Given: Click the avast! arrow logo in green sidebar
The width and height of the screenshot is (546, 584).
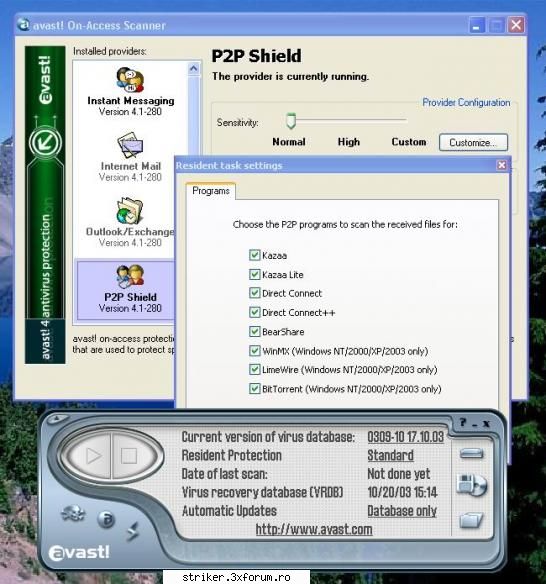Looking at the screenshot, I should (45, 143).
